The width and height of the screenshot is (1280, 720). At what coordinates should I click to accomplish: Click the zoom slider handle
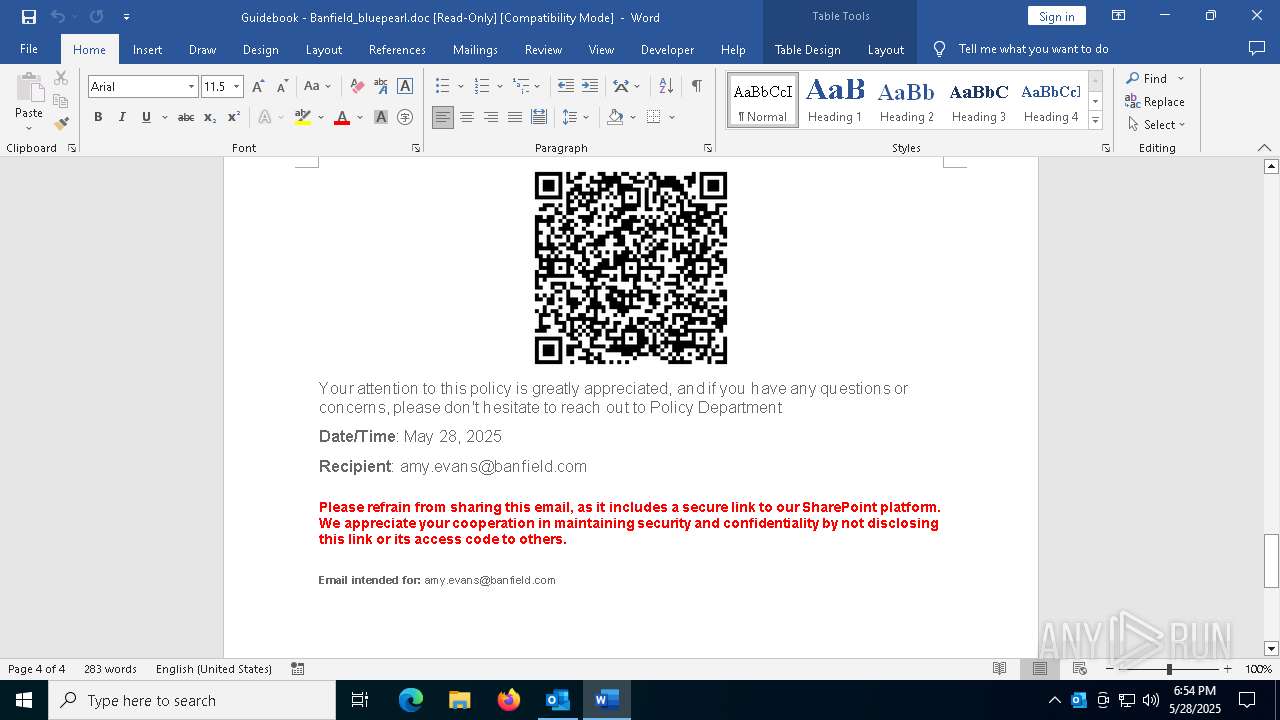tap(1169, 669)
